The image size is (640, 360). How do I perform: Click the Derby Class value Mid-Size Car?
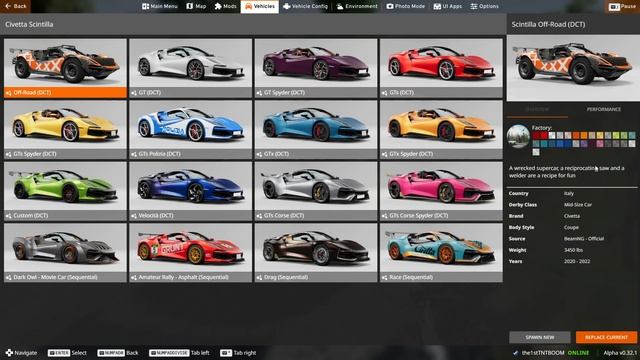578,205
